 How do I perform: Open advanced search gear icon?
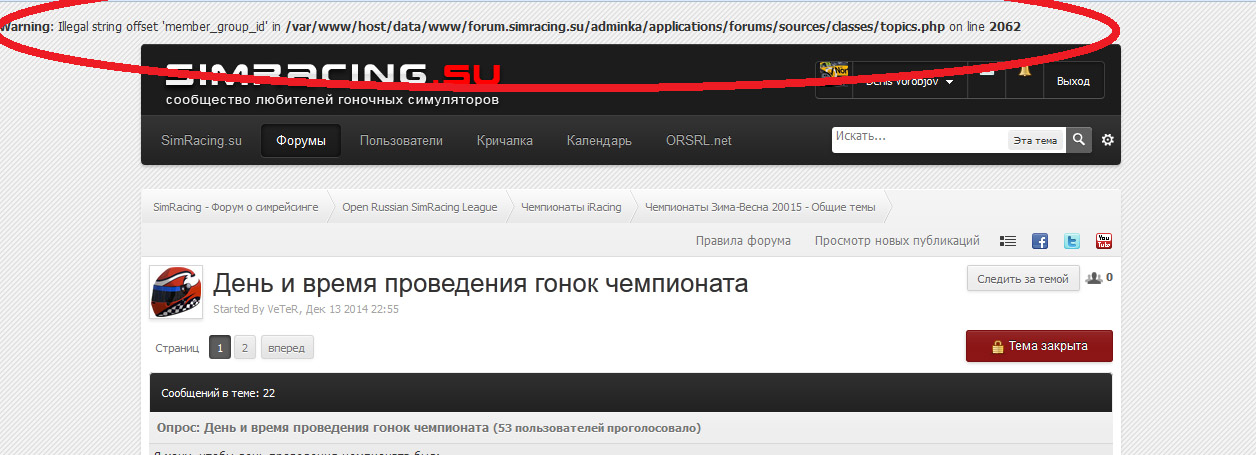[x=1107, y=140]
